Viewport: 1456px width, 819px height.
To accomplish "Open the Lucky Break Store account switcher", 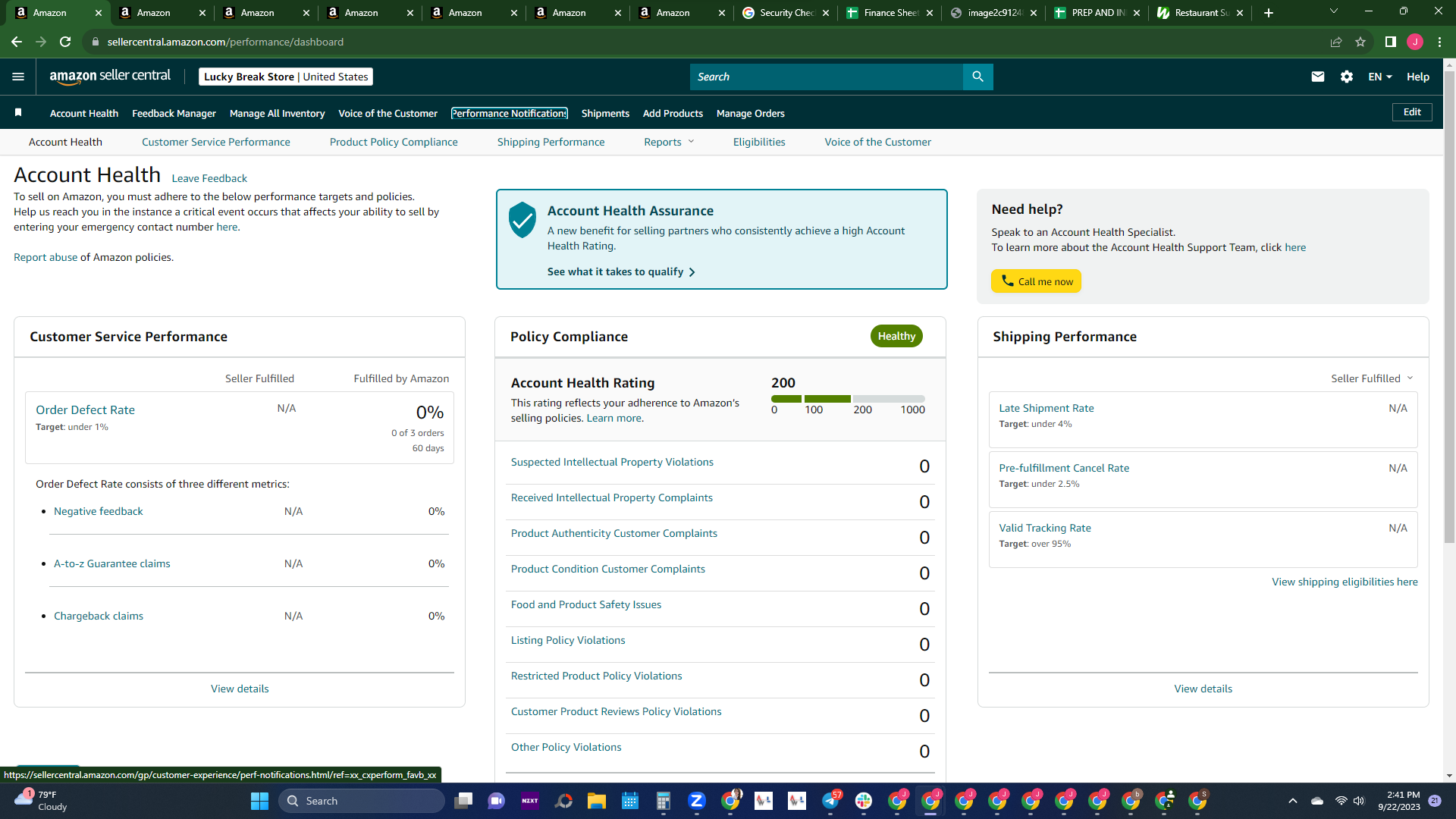I will pyautogui.click(x=286, y=77).
